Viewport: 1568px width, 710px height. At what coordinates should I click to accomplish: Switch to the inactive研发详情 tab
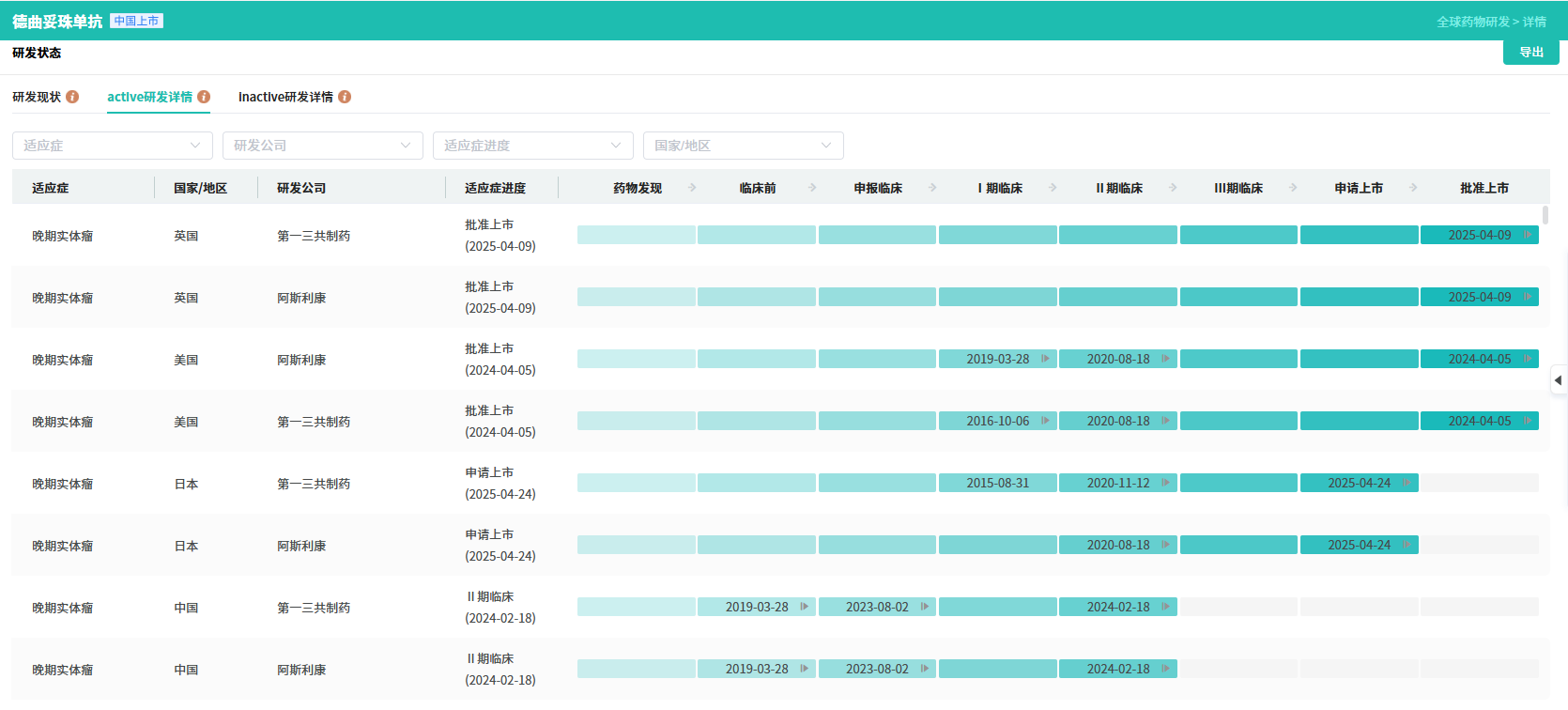(x=285, y=97)
